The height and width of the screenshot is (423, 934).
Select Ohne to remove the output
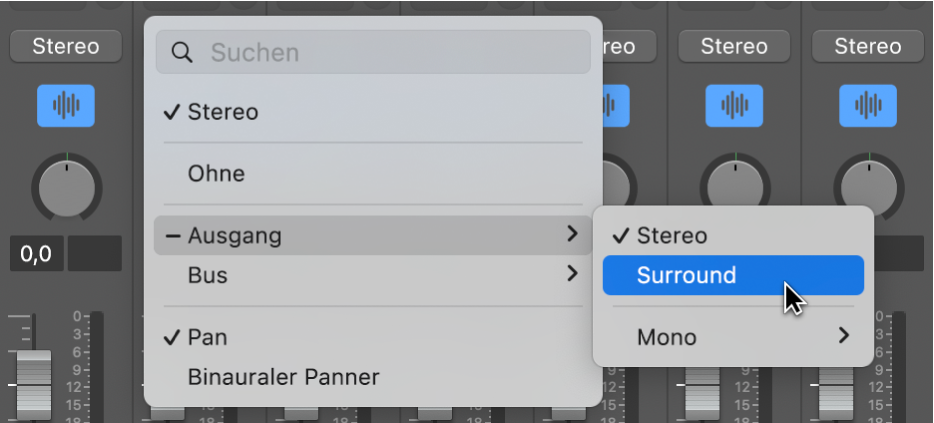pyautogui.click(x=216, y=174)
